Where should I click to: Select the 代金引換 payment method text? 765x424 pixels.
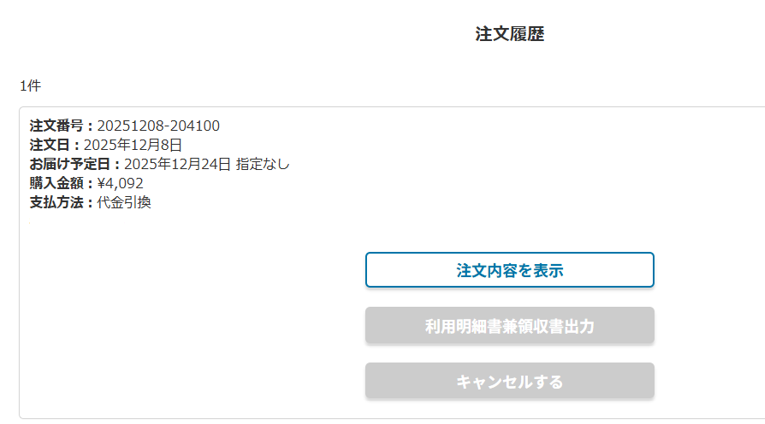point(124,202)
